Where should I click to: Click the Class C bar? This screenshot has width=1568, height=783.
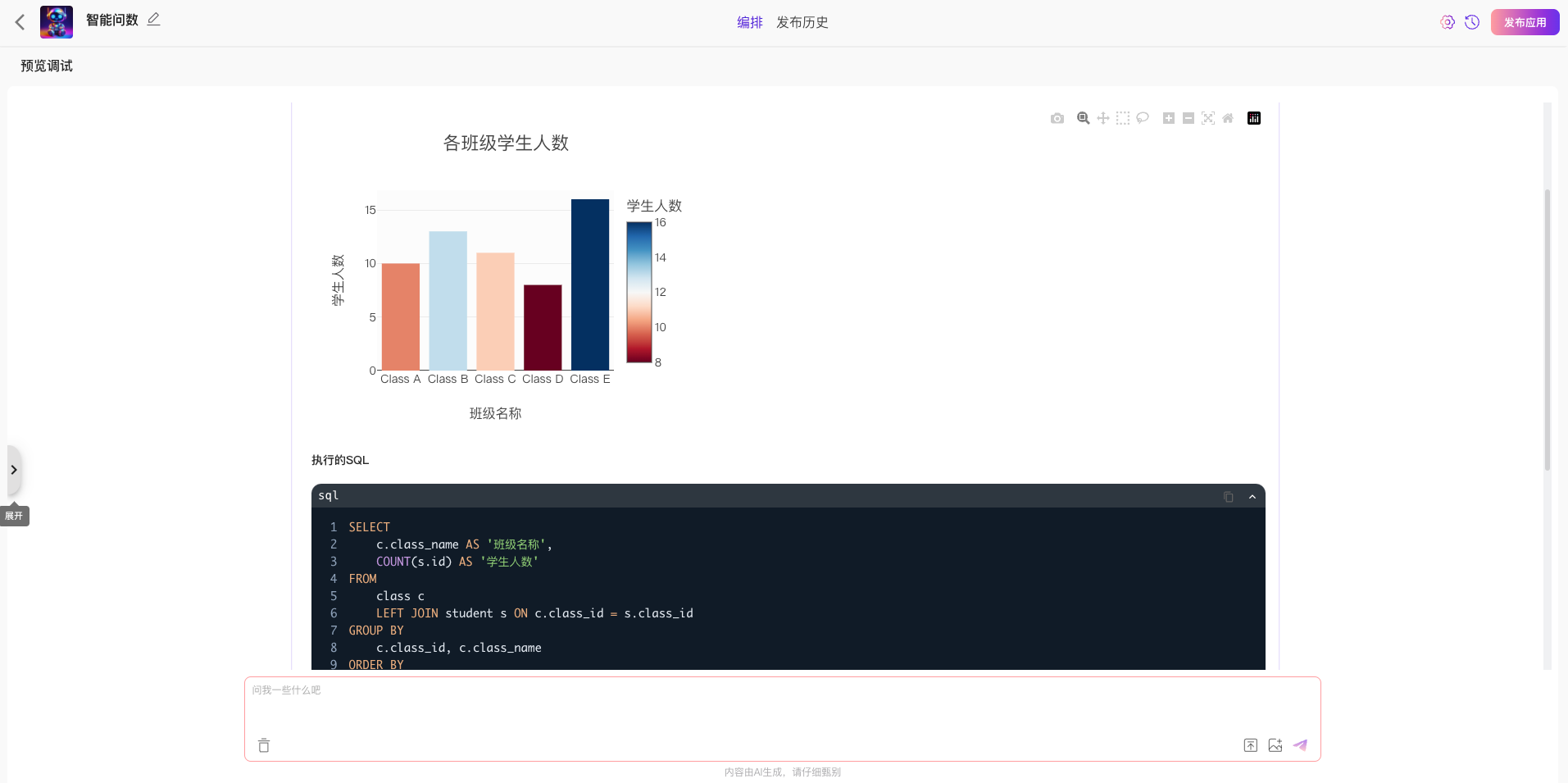point(495,312)
